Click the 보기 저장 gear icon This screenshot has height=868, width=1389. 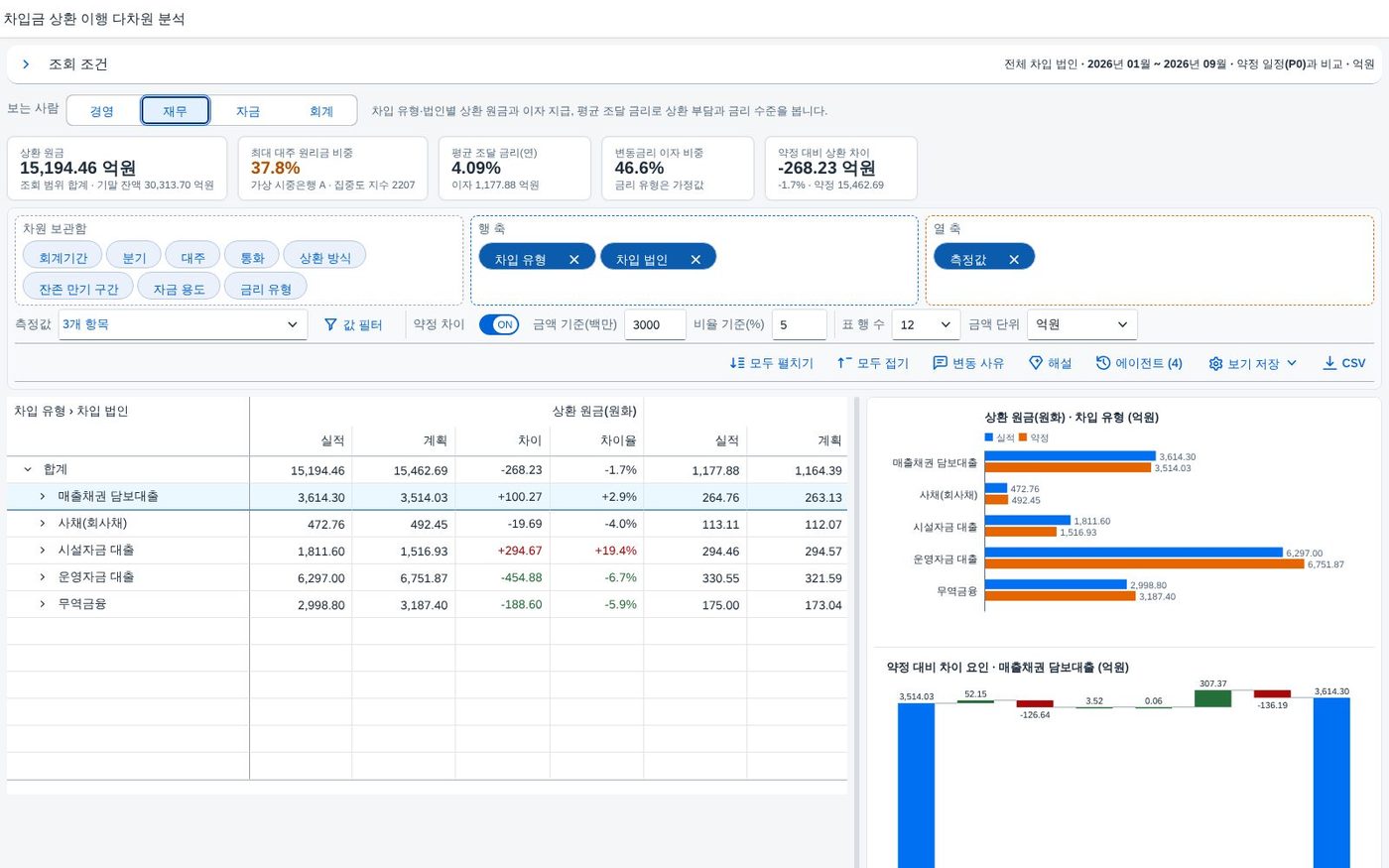tap(1215, 364)
